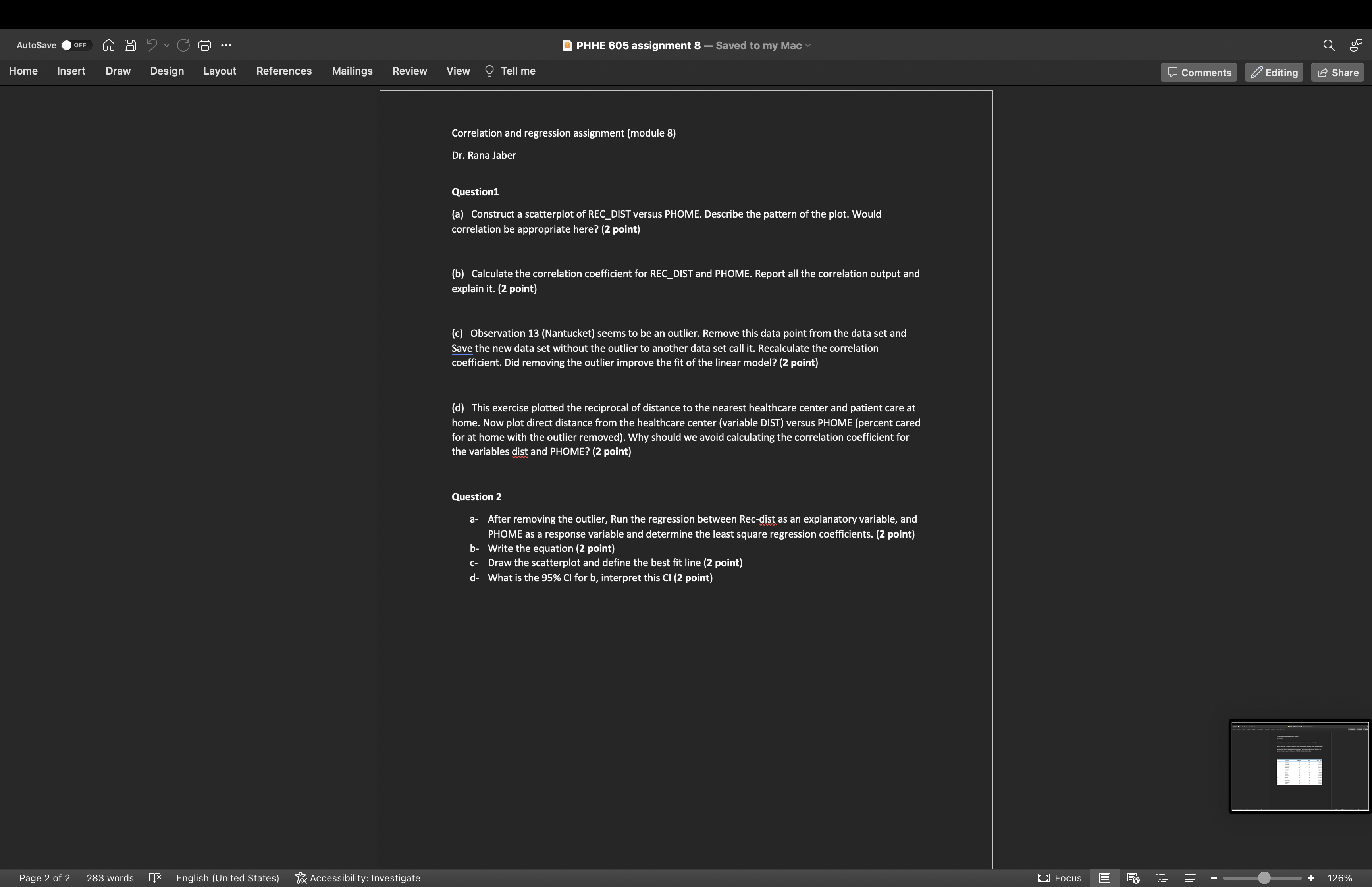Click the Redo icon in the Quick Access toolbar
Screen dimensions: 1372x887
[x=184, y=45]
